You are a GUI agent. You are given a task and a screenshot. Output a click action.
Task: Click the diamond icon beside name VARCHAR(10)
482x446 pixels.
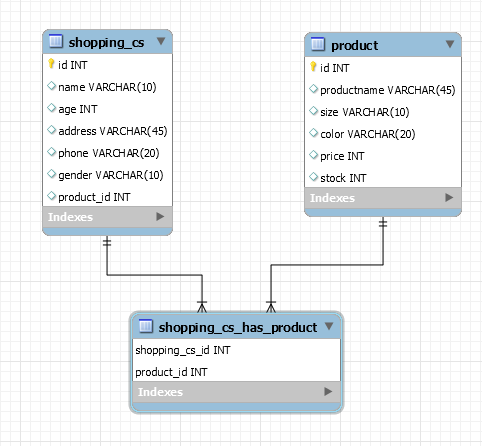[x=51, y=86]
